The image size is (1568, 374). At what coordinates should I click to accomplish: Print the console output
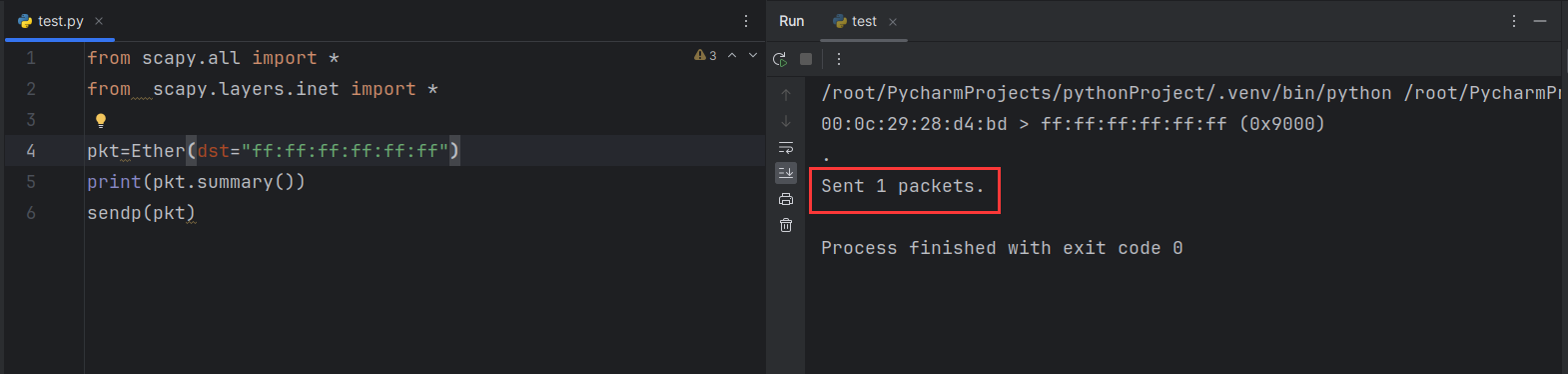(x=786, y=199)
